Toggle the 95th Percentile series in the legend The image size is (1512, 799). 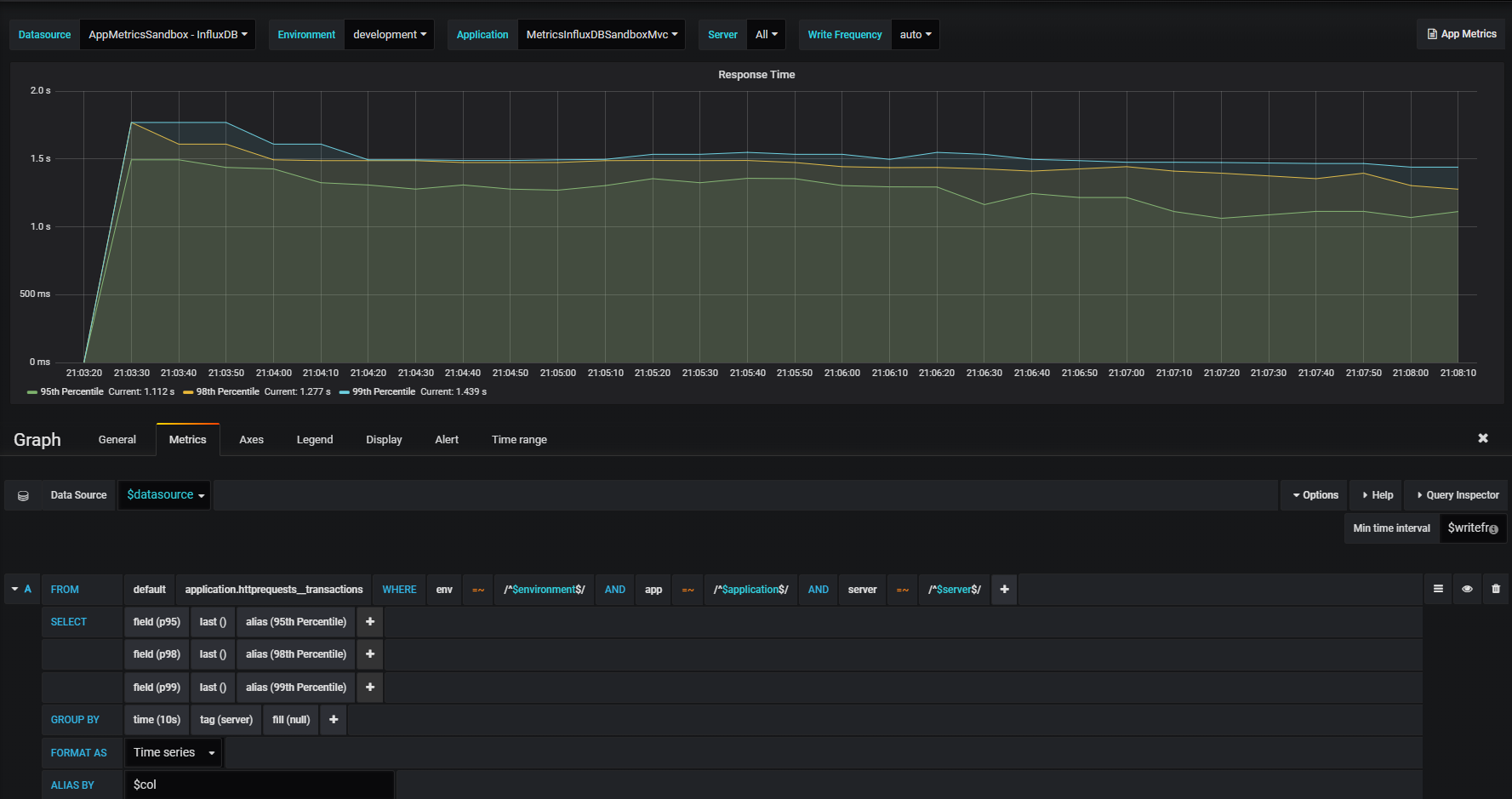coord(71,391)
